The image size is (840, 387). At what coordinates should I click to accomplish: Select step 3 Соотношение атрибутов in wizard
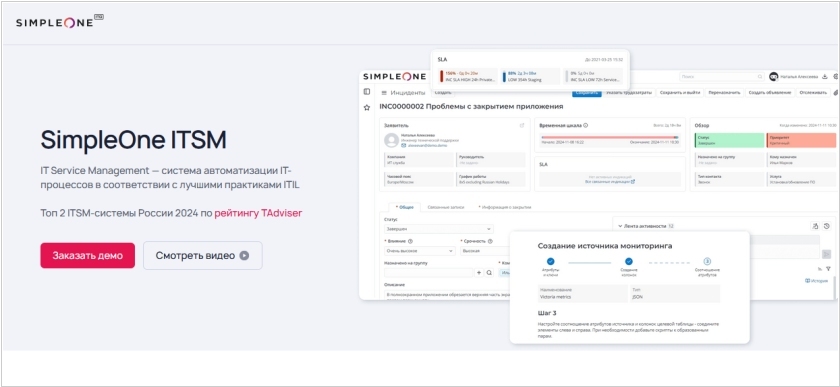pos(707,266)
